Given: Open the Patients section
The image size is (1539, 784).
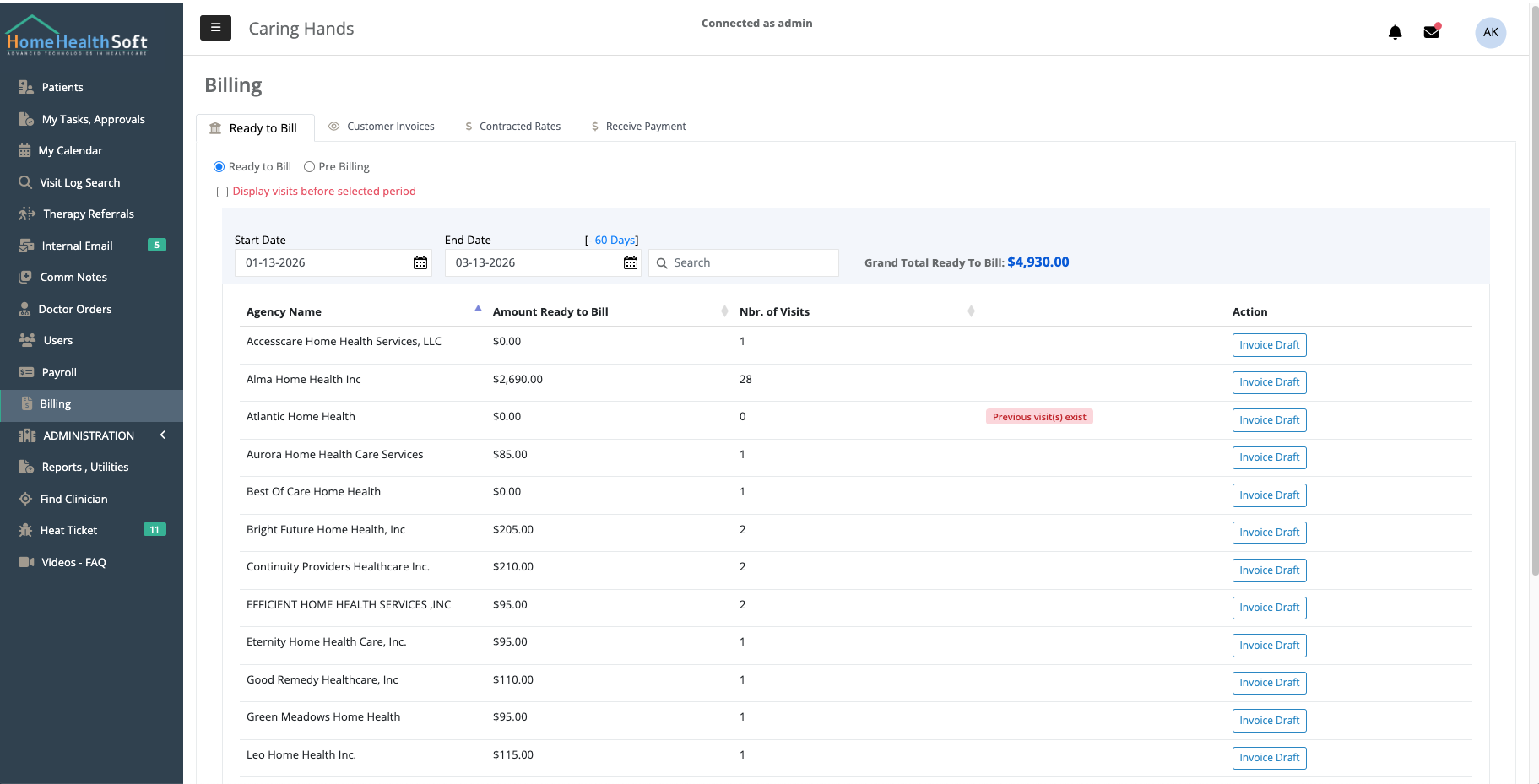Looking at the screenshot, I should tap(61, 87).
